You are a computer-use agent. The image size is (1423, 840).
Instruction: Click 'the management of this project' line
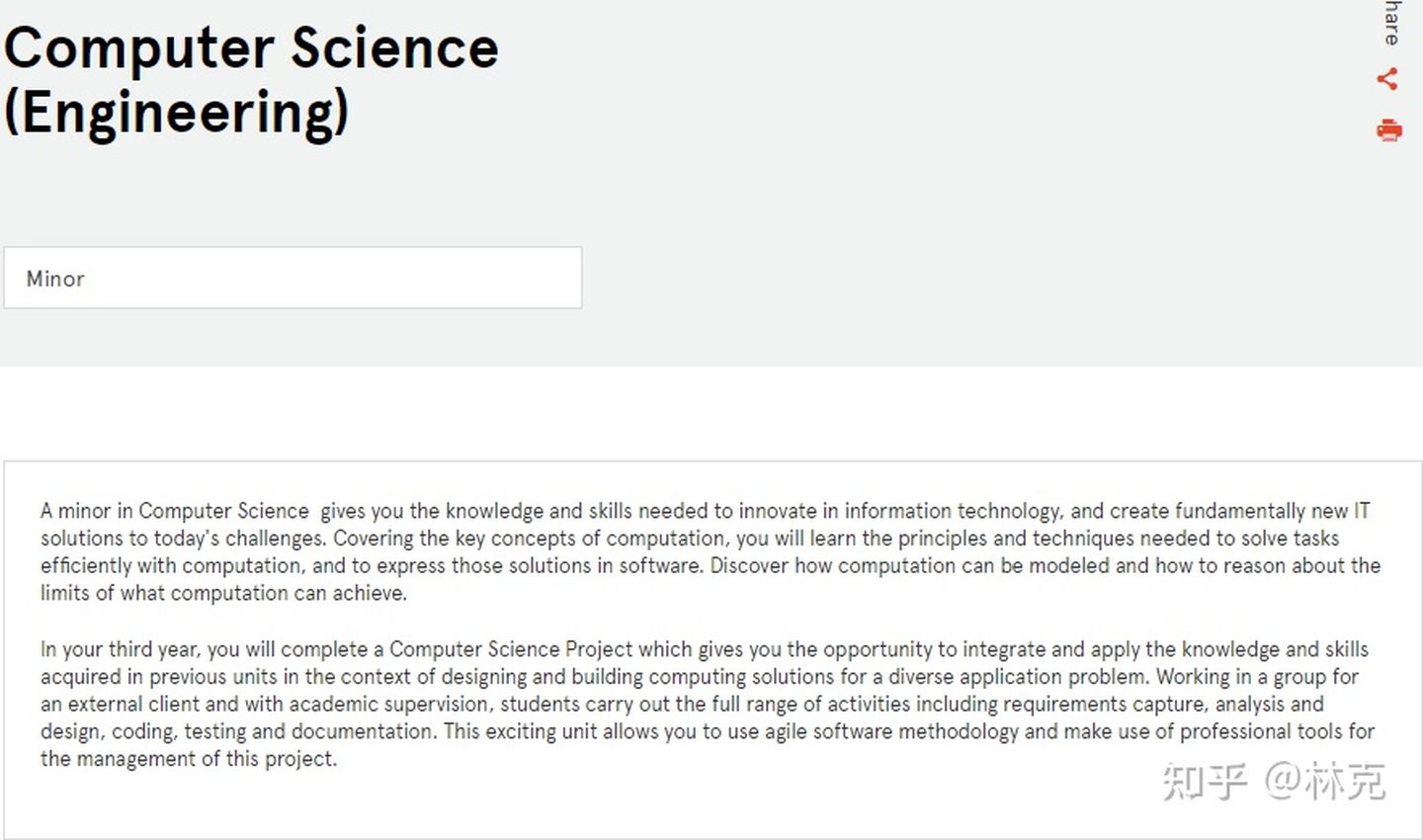tap(189, 759)
